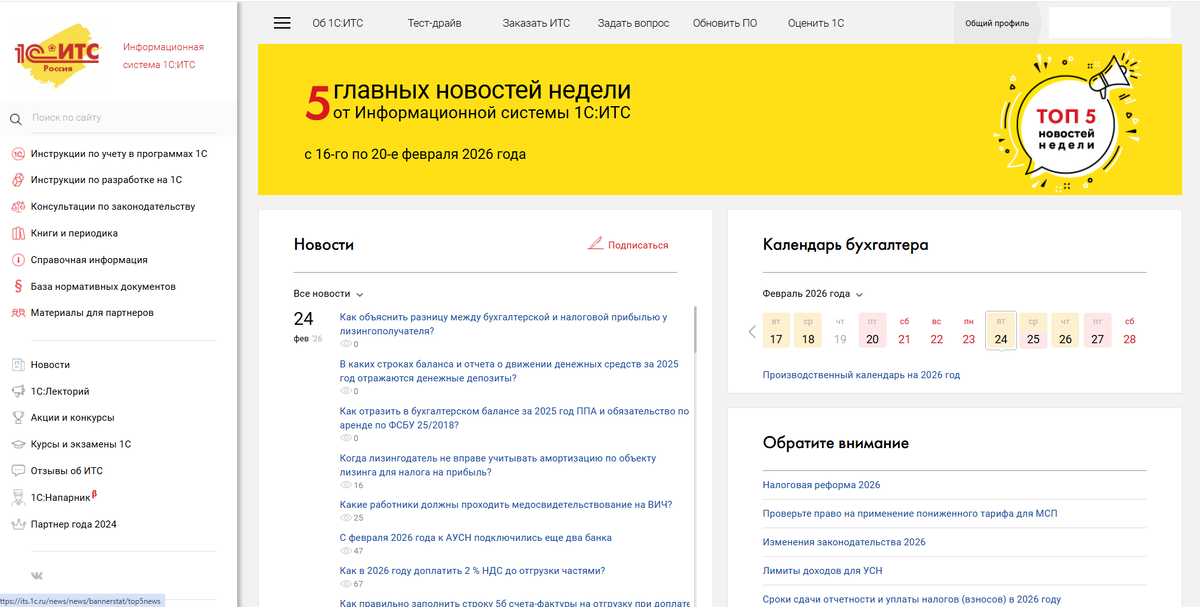Click the pen icon beside Подписаться

pyautogui.click(x=596, y=243)
